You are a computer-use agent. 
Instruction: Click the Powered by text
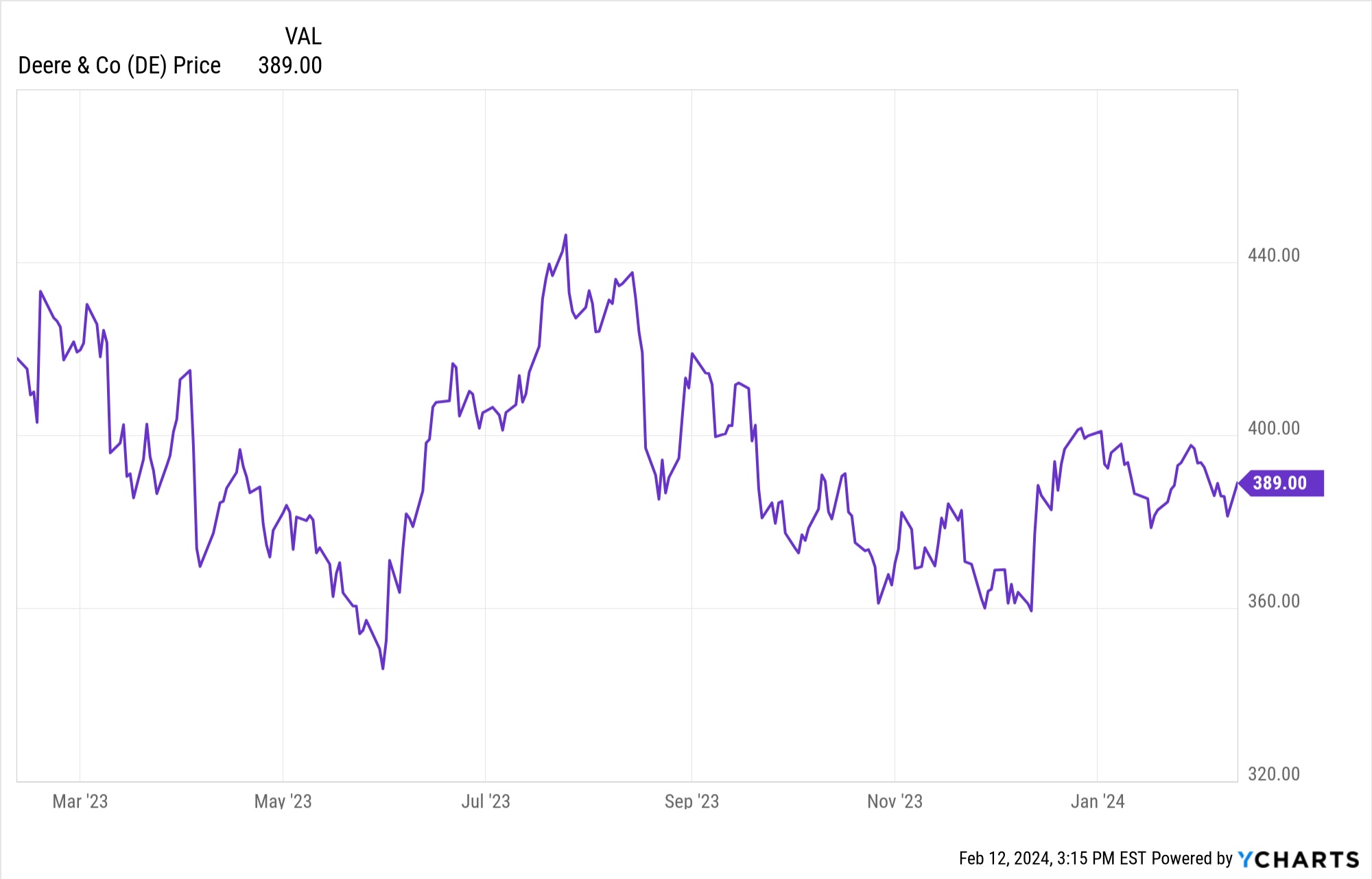coord(1192,858)
